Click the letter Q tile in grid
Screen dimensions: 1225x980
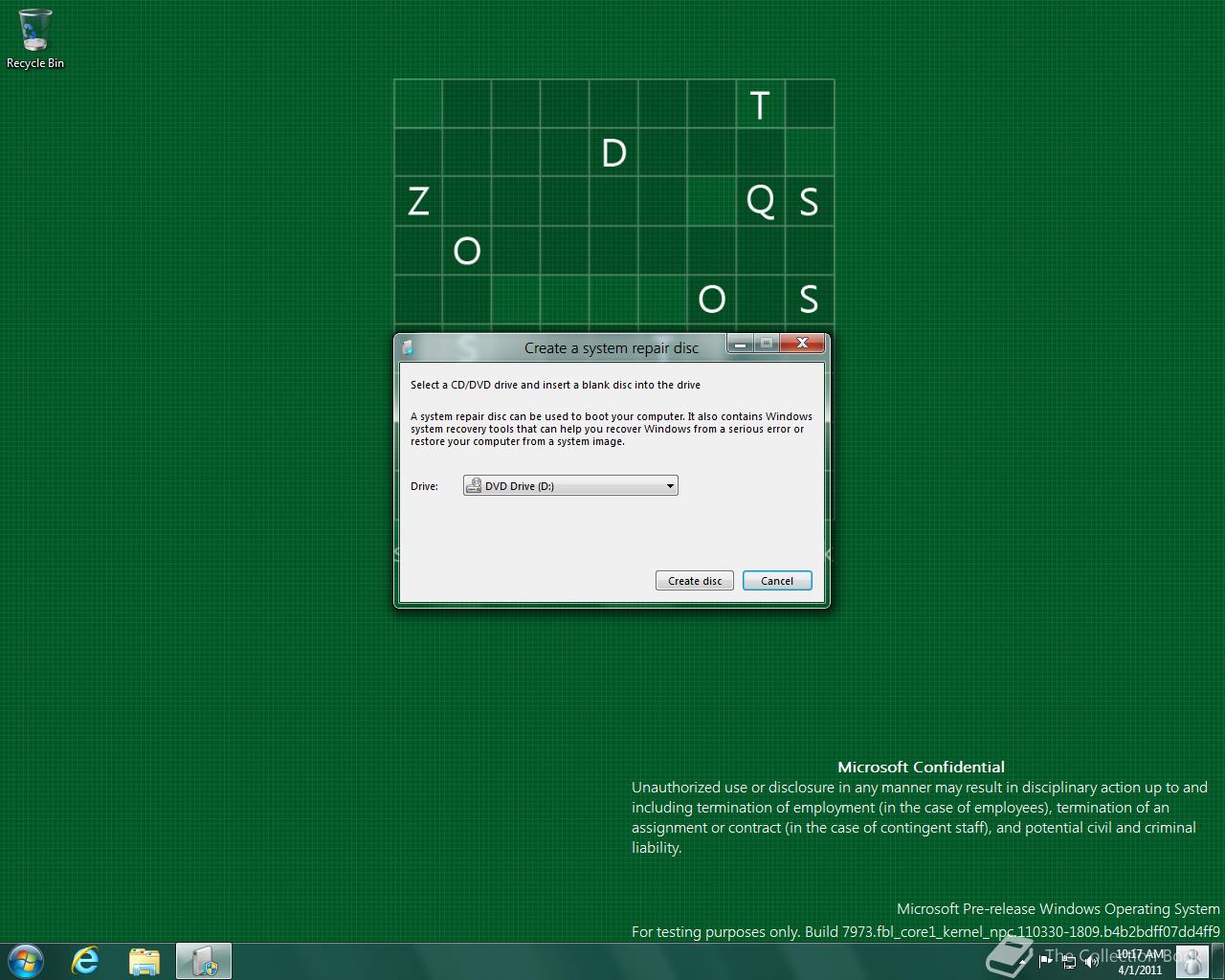point(760,202)
